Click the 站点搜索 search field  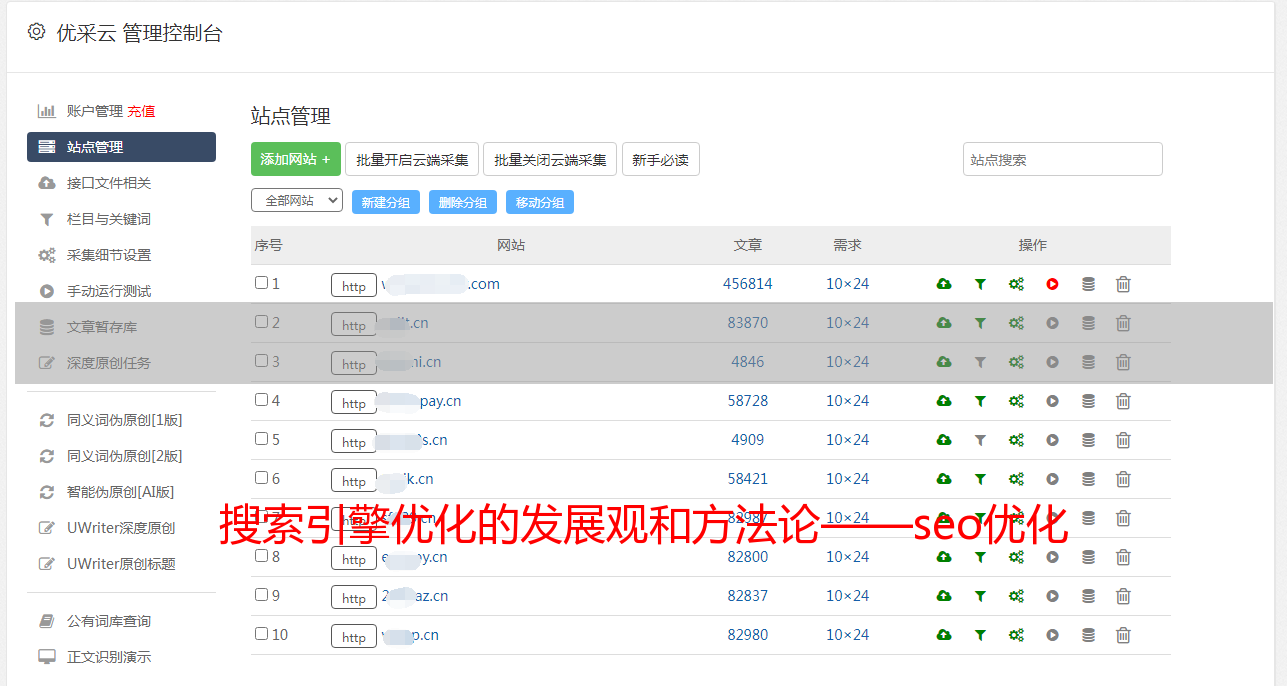click(1063, 159)
